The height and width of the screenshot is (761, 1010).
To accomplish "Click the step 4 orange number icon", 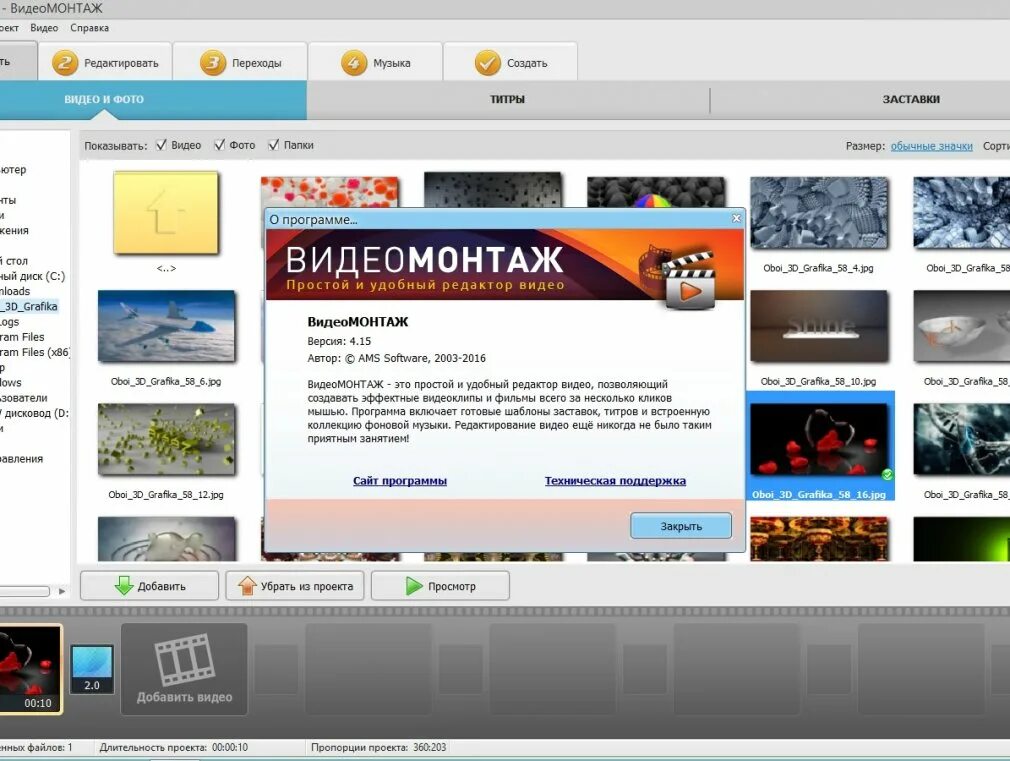I will [354, 63].
